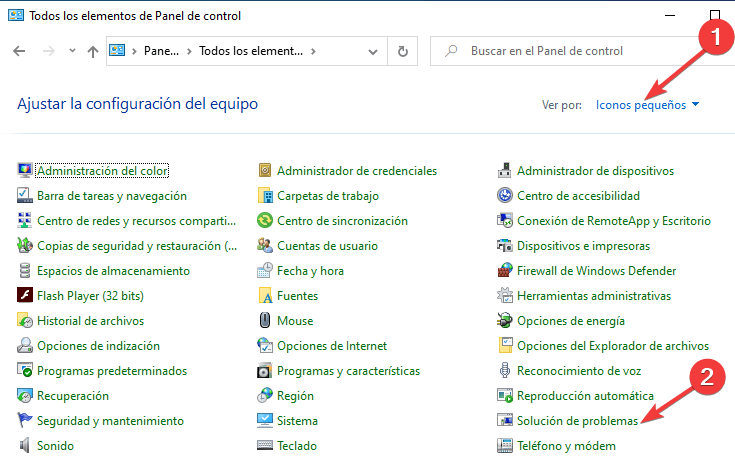This screenshot has height=468, width=735.
Task: Click the Teléfono y módem icon
Action: (505, 445)
